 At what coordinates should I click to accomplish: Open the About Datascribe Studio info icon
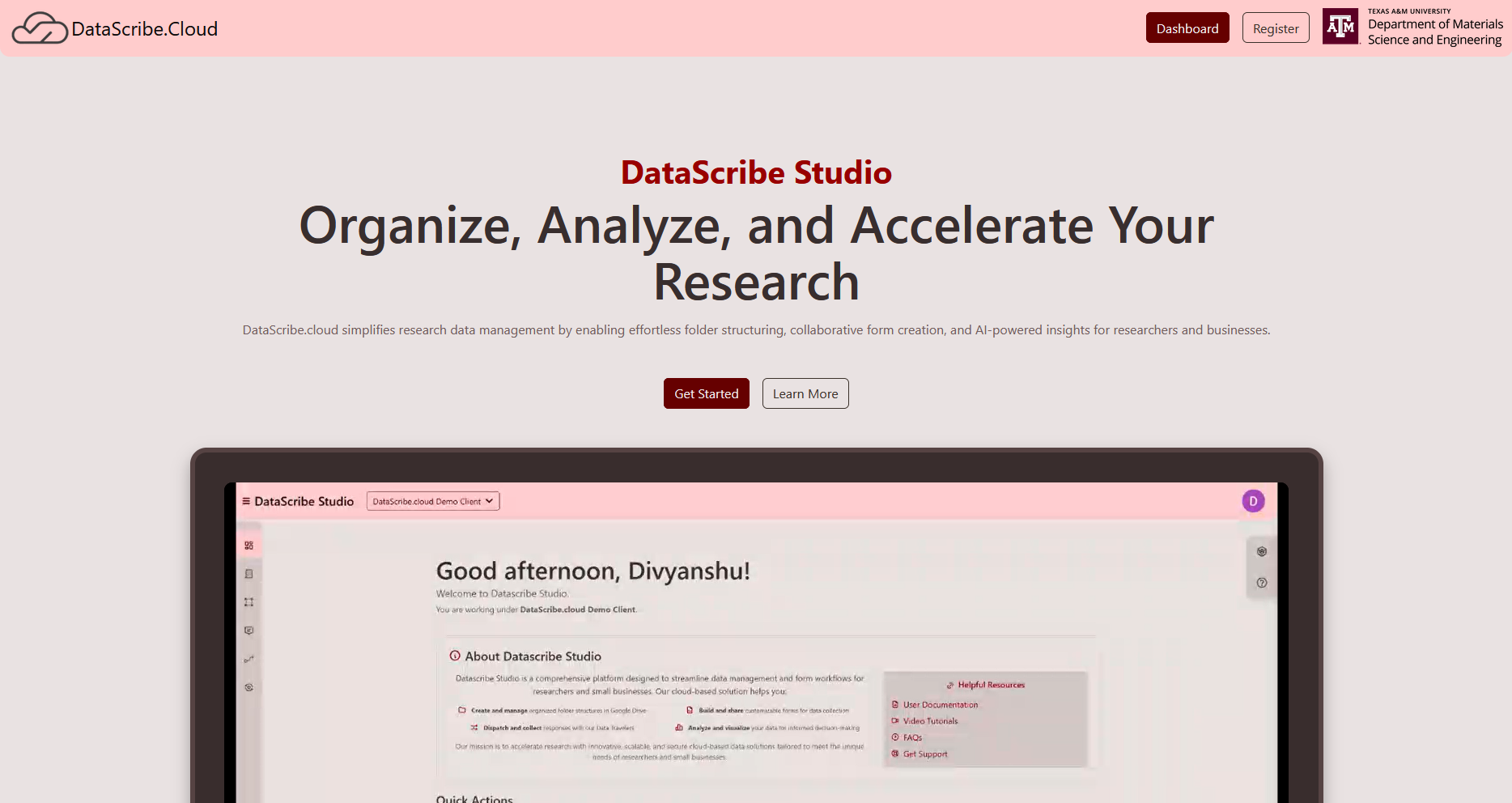coord(456,656)
